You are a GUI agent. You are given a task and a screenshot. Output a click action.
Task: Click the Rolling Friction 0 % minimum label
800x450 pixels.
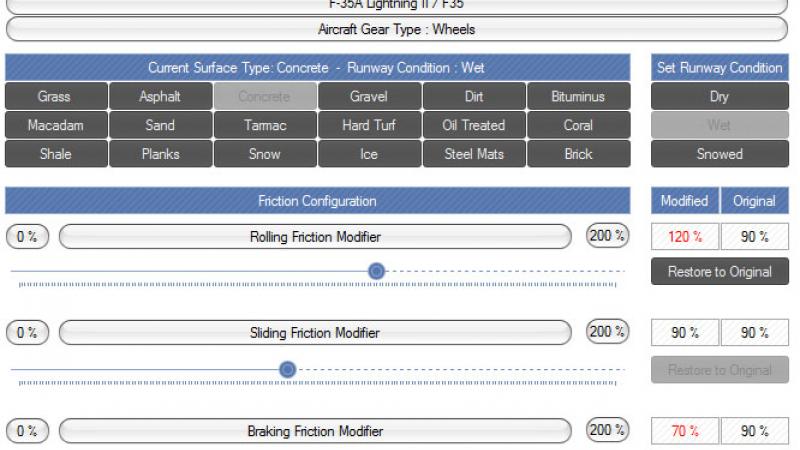[x=28, y=237]
